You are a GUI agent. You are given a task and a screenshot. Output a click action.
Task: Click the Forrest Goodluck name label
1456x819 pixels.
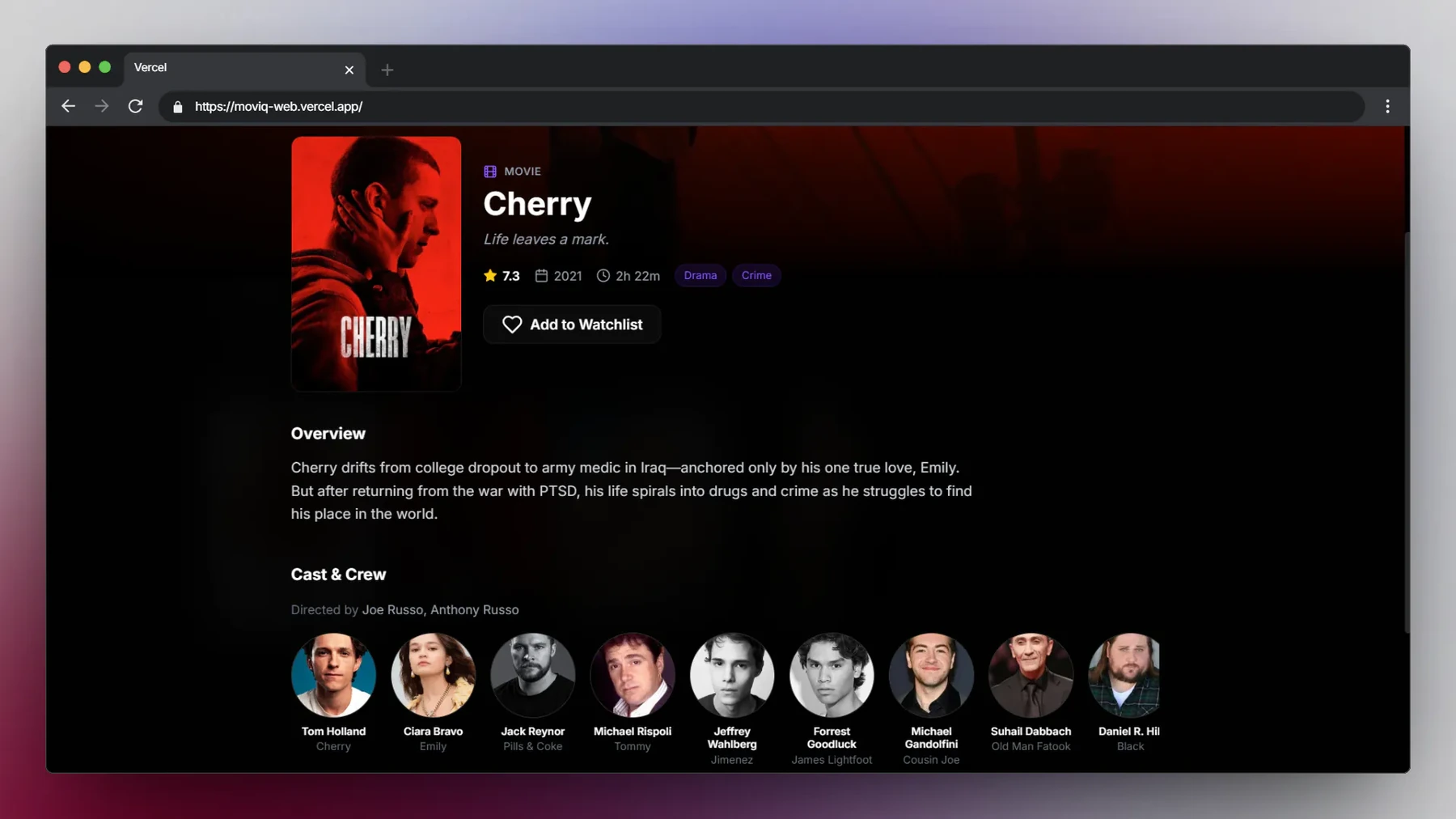[x=832, y=738]
